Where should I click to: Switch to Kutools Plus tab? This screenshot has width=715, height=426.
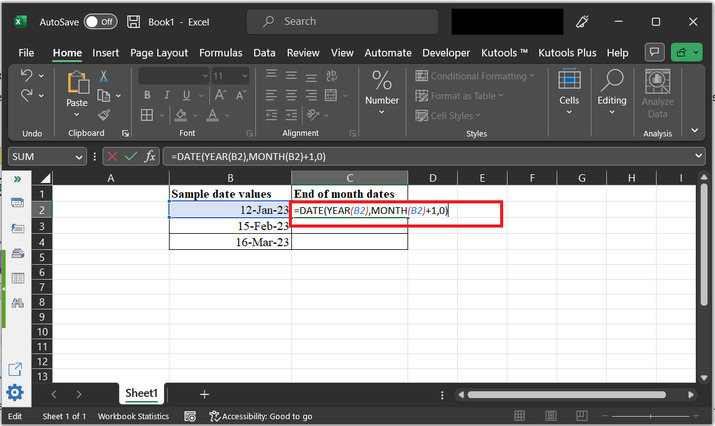click(x=567, y=53)
